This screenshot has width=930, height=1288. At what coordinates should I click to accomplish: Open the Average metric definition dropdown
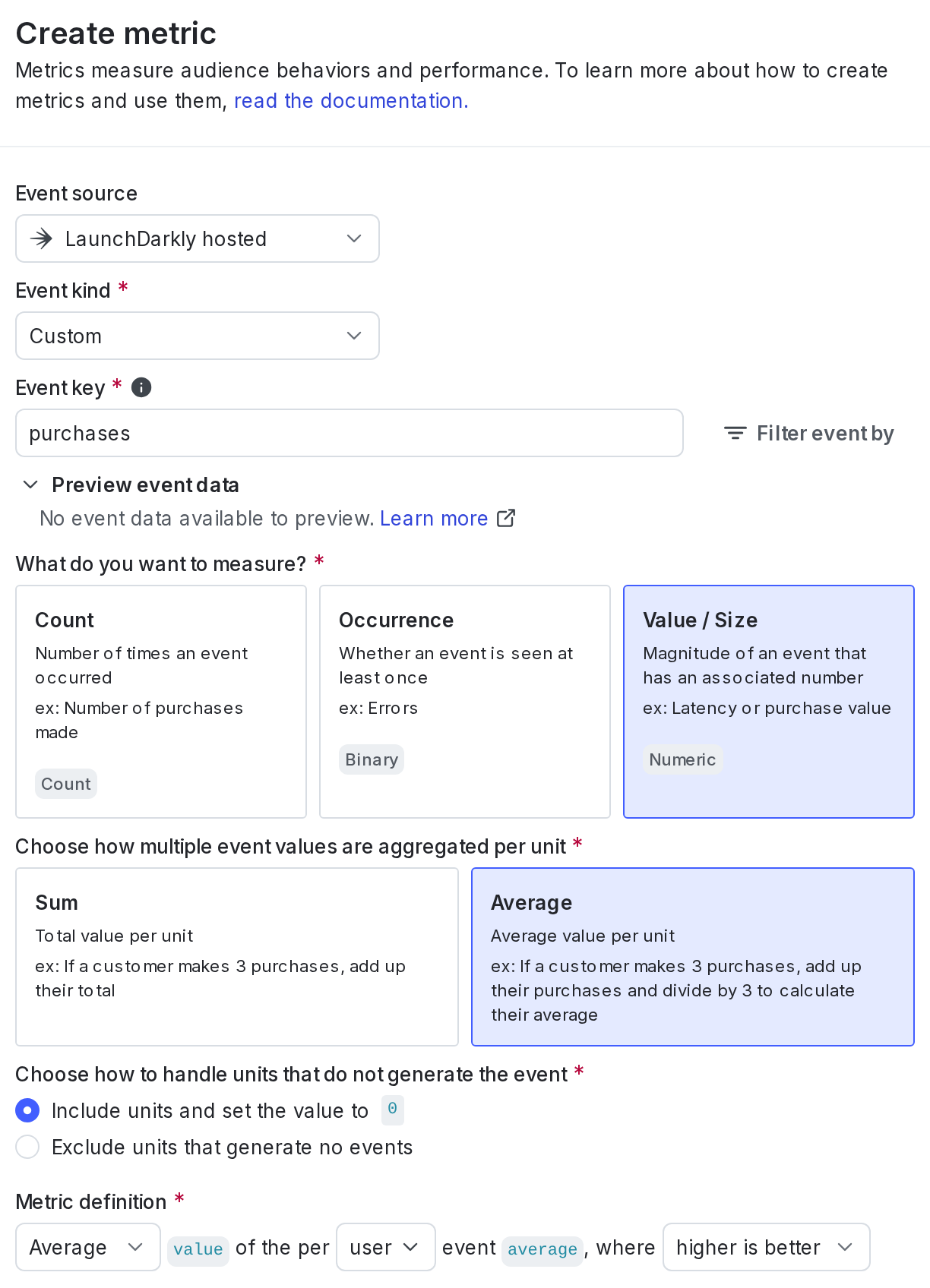[88, 1247]
